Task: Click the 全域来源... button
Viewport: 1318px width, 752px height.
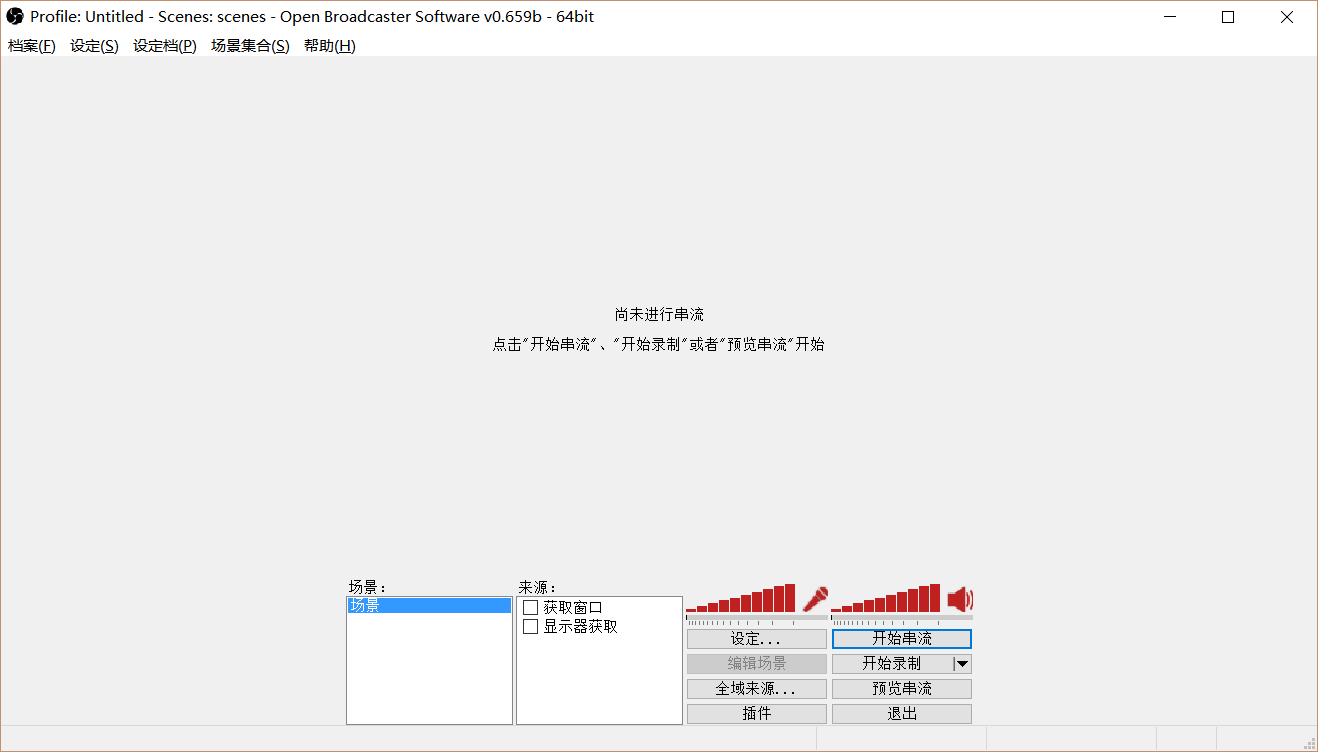Action: (757, 689)
